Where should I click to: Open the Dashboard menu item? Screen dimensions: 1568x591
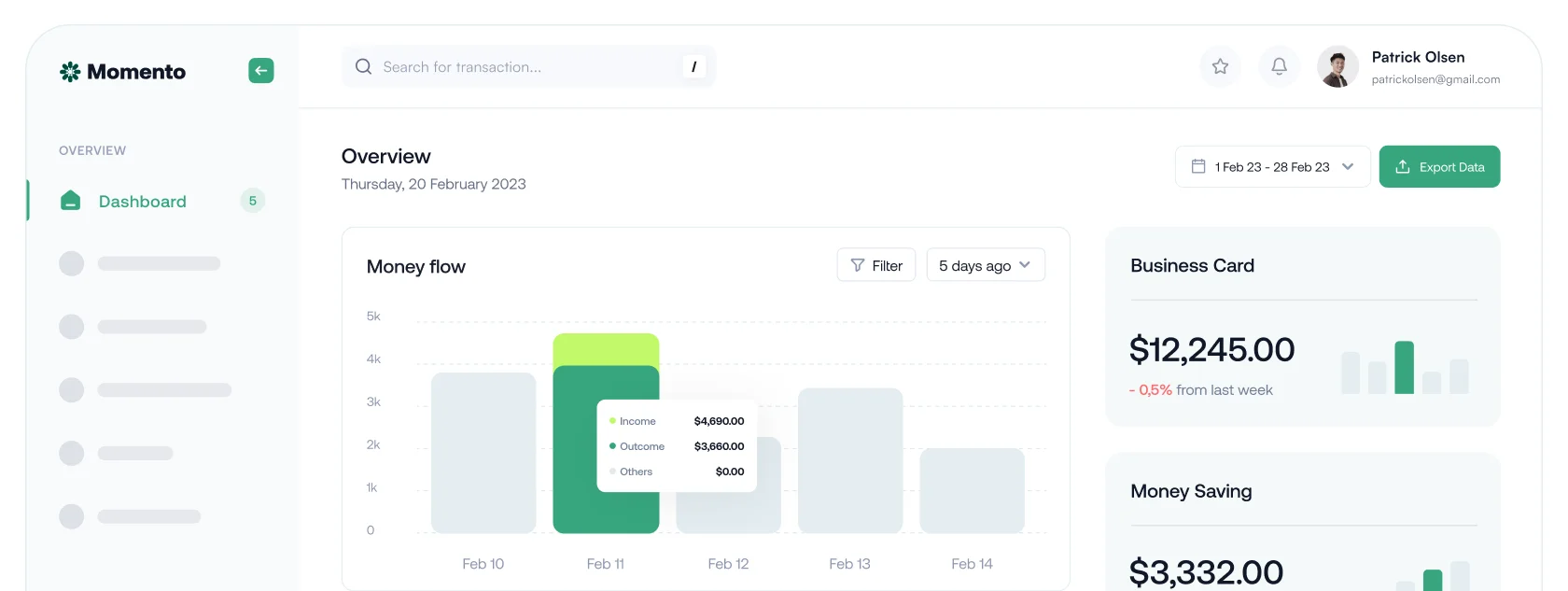point(143,202)
